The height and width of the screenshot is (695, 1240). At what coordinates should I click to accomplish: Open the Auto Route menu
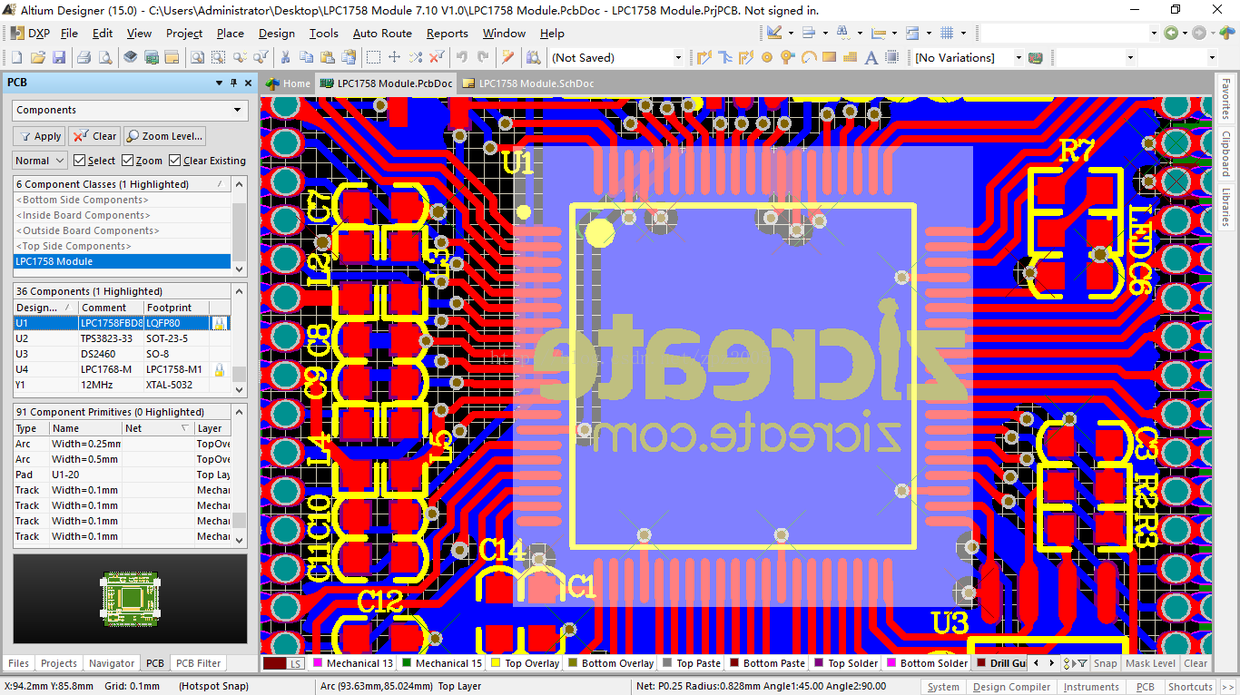point(382,33)
